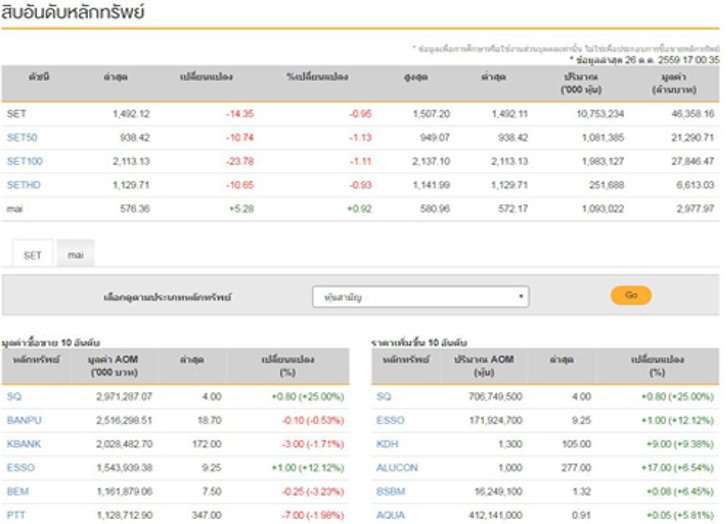Open the SETHD index link
The height and width of the screenshot is (524, 728).
coord(24,185)
